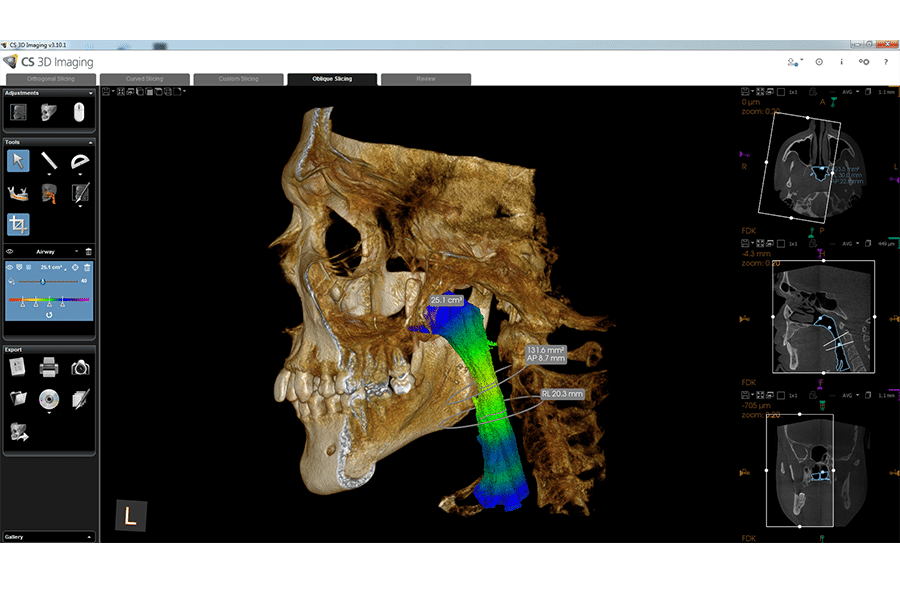
Task: Click the rainbow airway color scale bar
Action: [49, 299]
